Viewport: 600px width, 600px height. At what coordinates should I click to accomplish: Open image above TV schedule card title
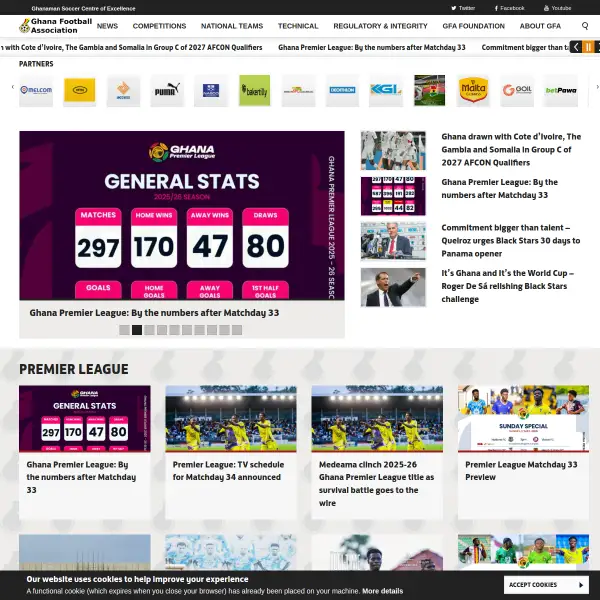[231, 419]
